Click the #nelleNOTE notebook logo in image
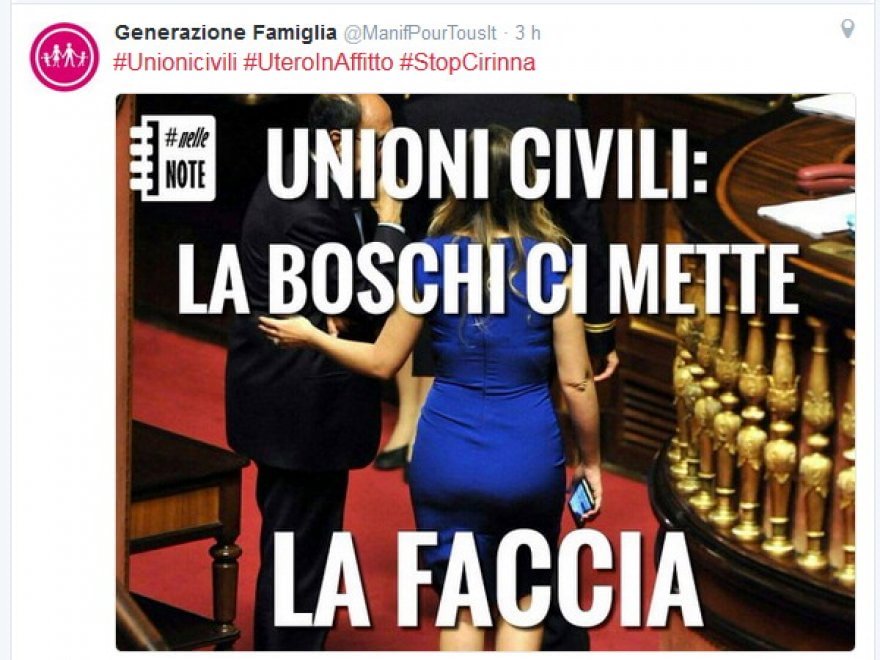 (173, 158)
